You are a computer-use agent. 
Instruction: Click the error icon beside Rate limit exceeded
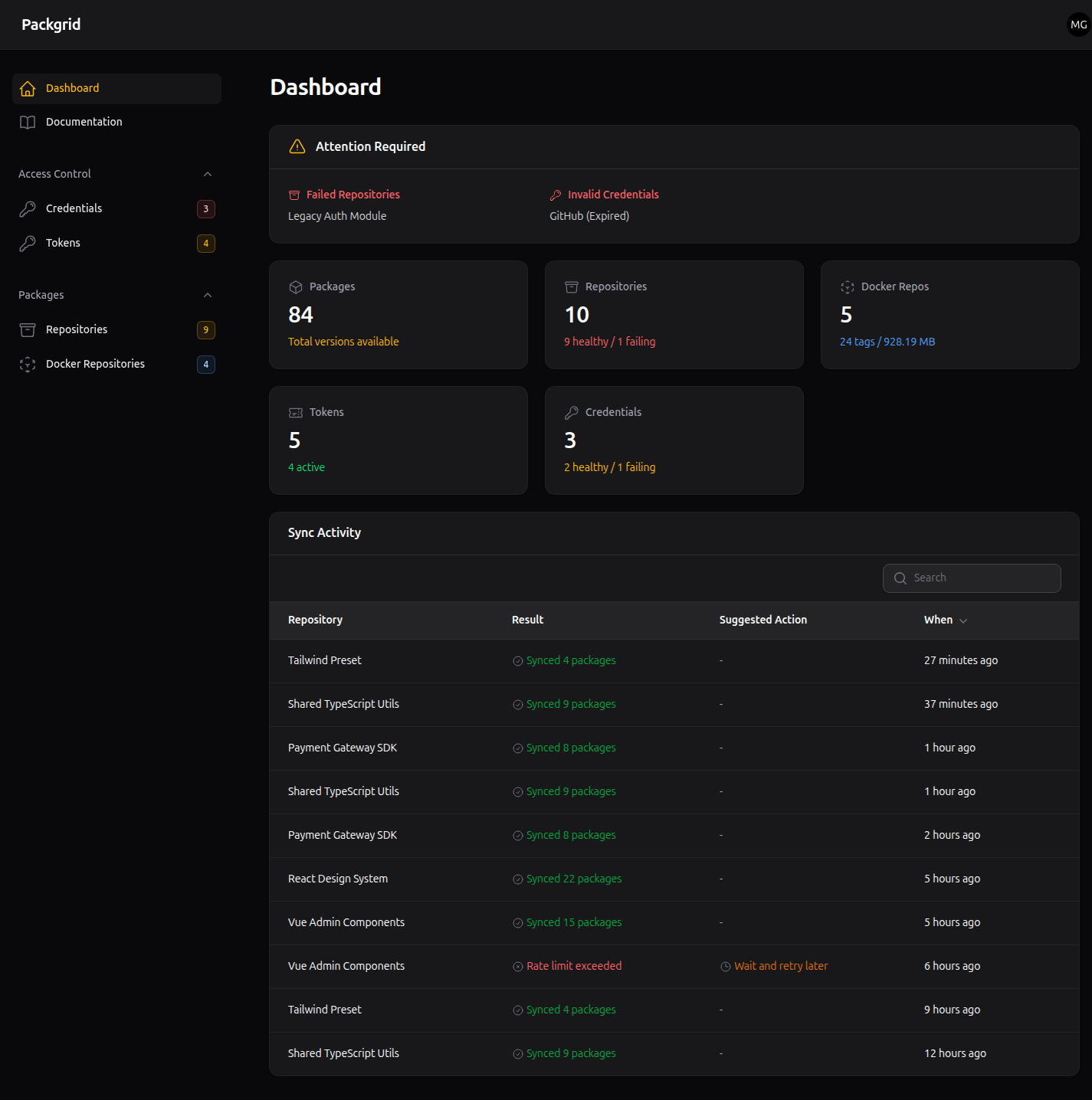click(x=517, y=966)
